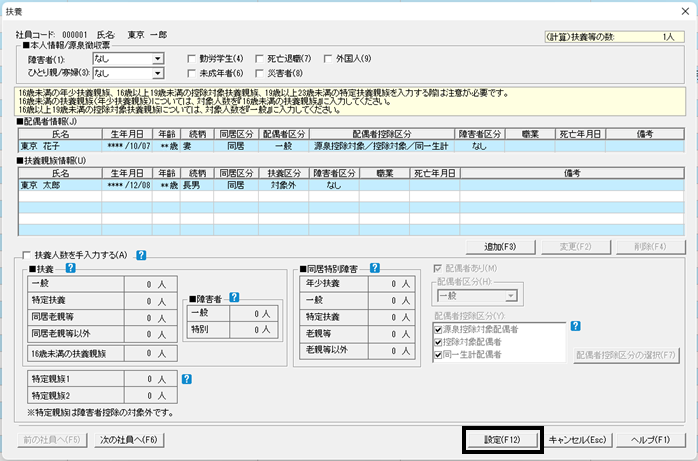698x461 pixels.
Task: Open the ひとり親/寡婦(3) dropdown
Action: pyautogui.click(x=158, y=73)
